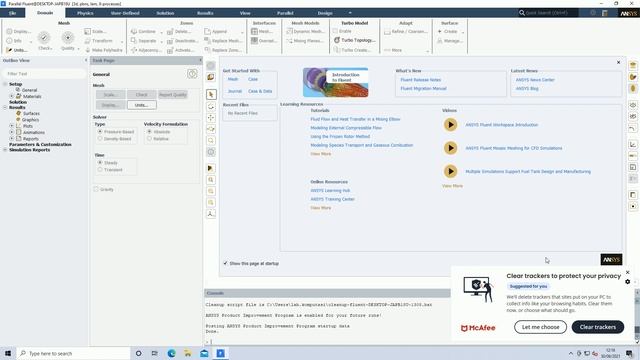
Task: Toggle Show this page at startup
Action: 225,263
